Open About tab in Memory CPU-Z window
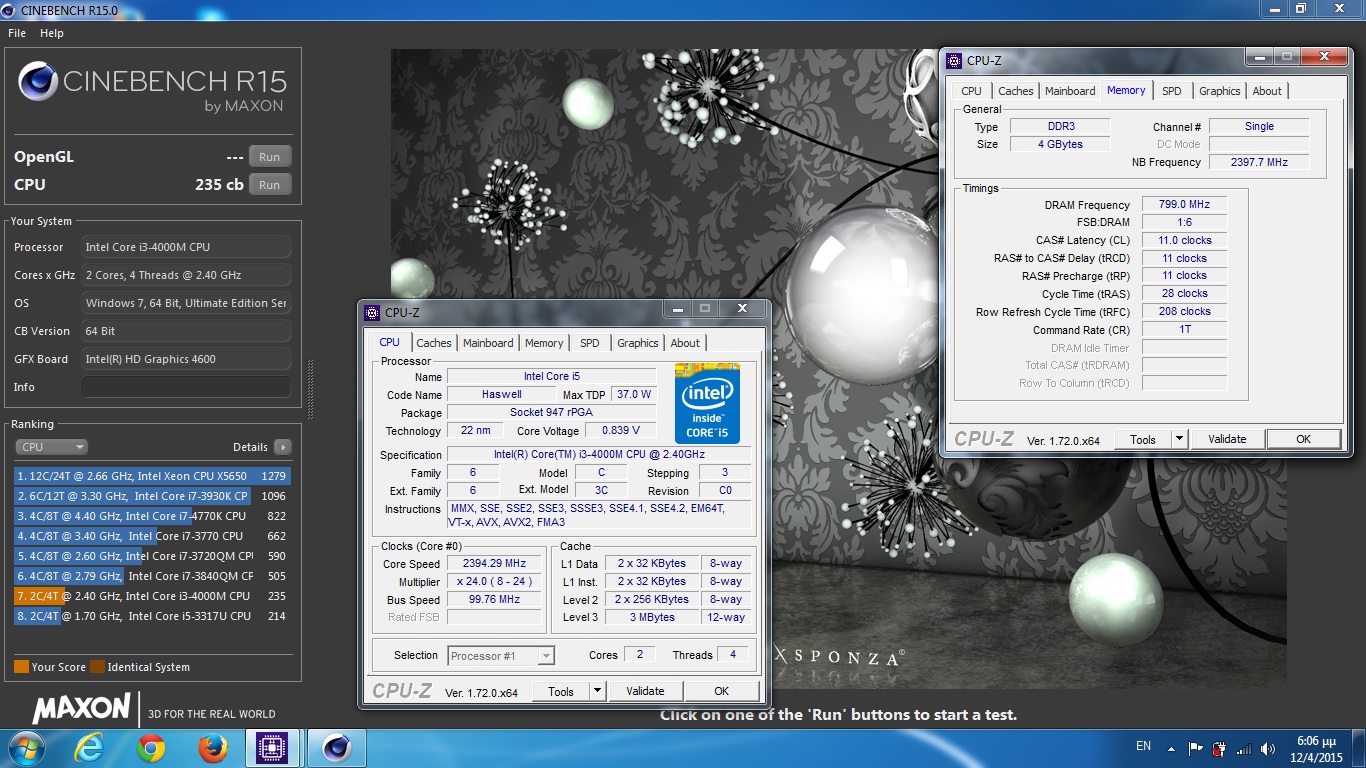The width and height of the screenshot is (1366, 768). pyautogui.click(x=1267, y=91)
